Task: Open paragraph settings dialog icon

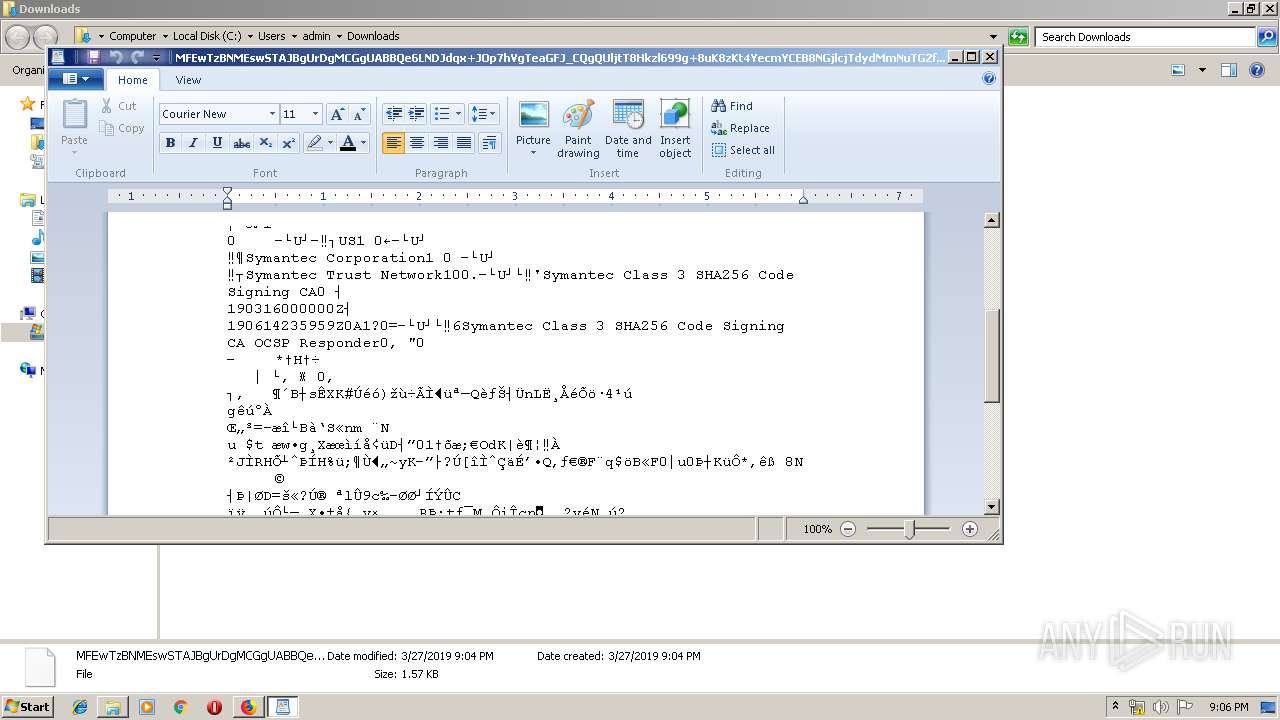Action: [489, 143]
